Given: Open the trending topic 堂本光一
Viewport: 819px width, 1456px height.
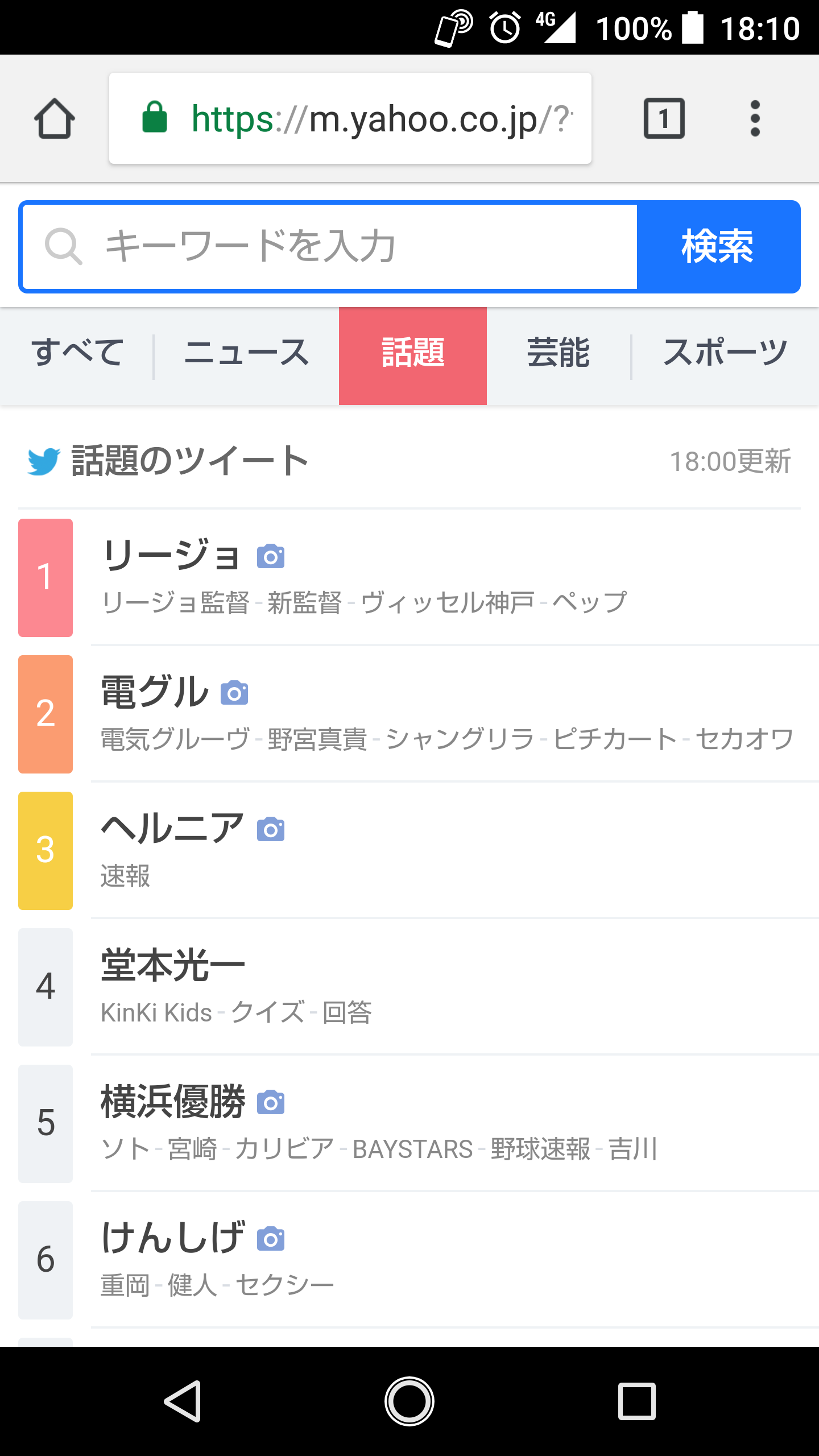Looking at the screenshot, I should point(173,965).
